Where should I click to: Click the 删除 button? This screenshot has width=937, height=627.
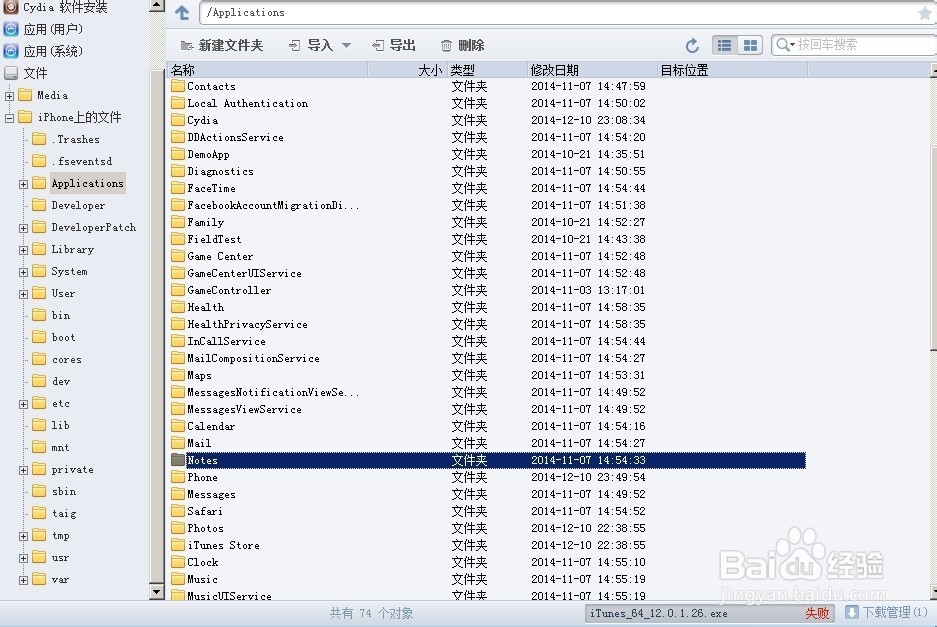click(x=463, y=45)
